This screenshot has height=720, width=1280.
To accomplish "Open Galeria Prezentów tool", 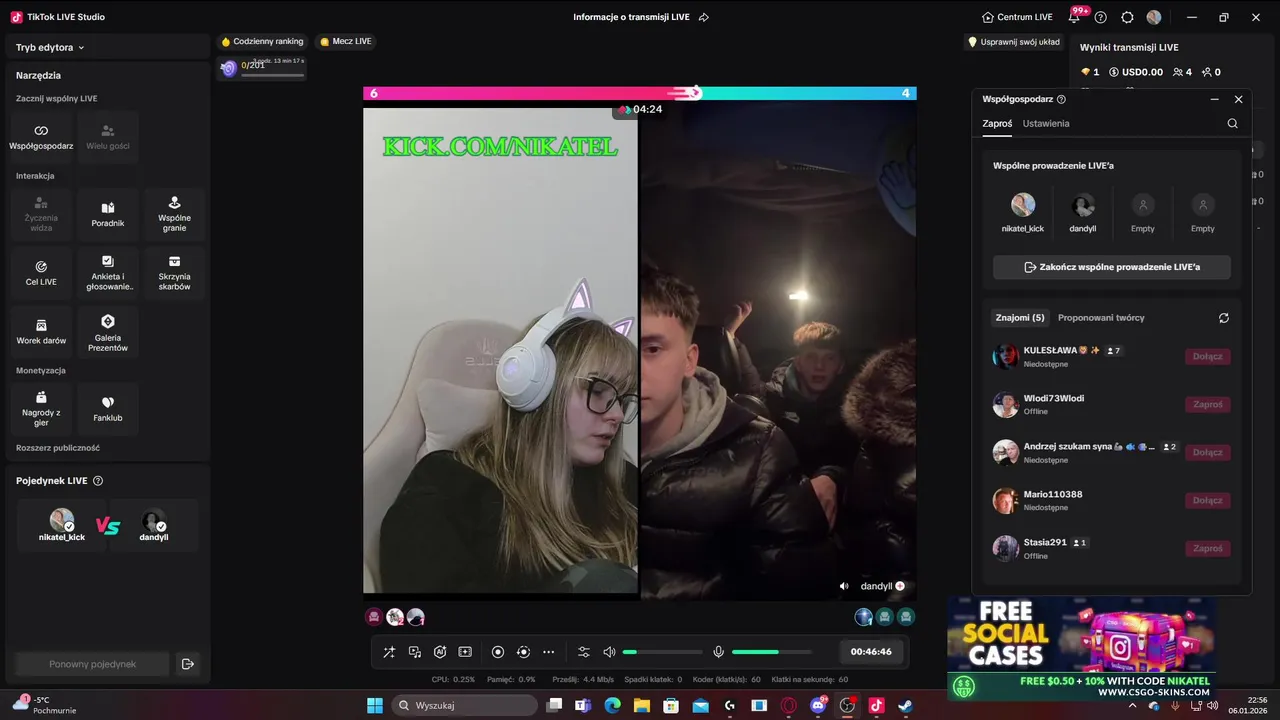I will [x=108, y=332].
